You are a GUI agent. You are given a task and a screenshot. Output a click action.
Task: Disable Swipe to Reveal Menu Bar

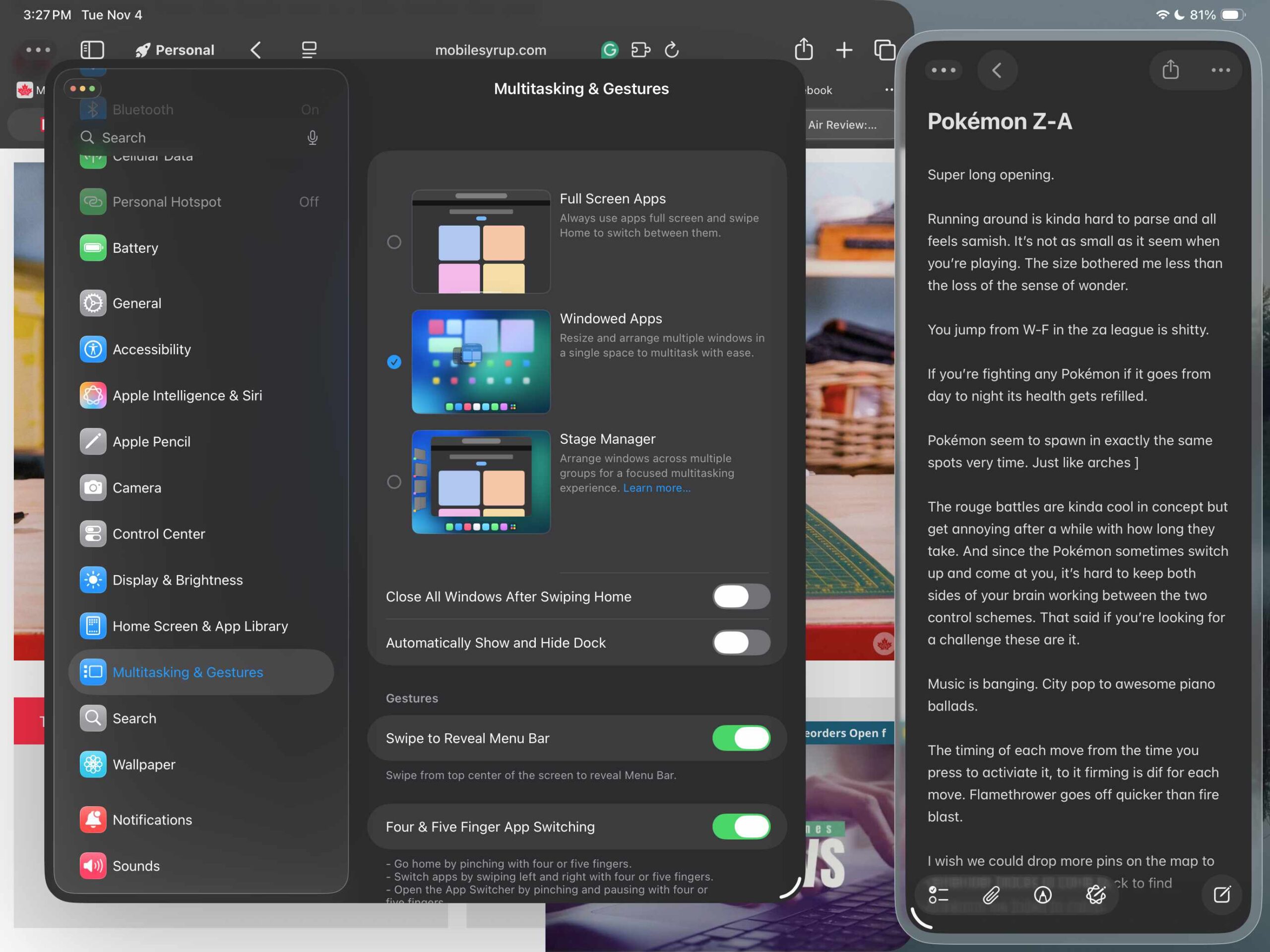click(741, 738)
